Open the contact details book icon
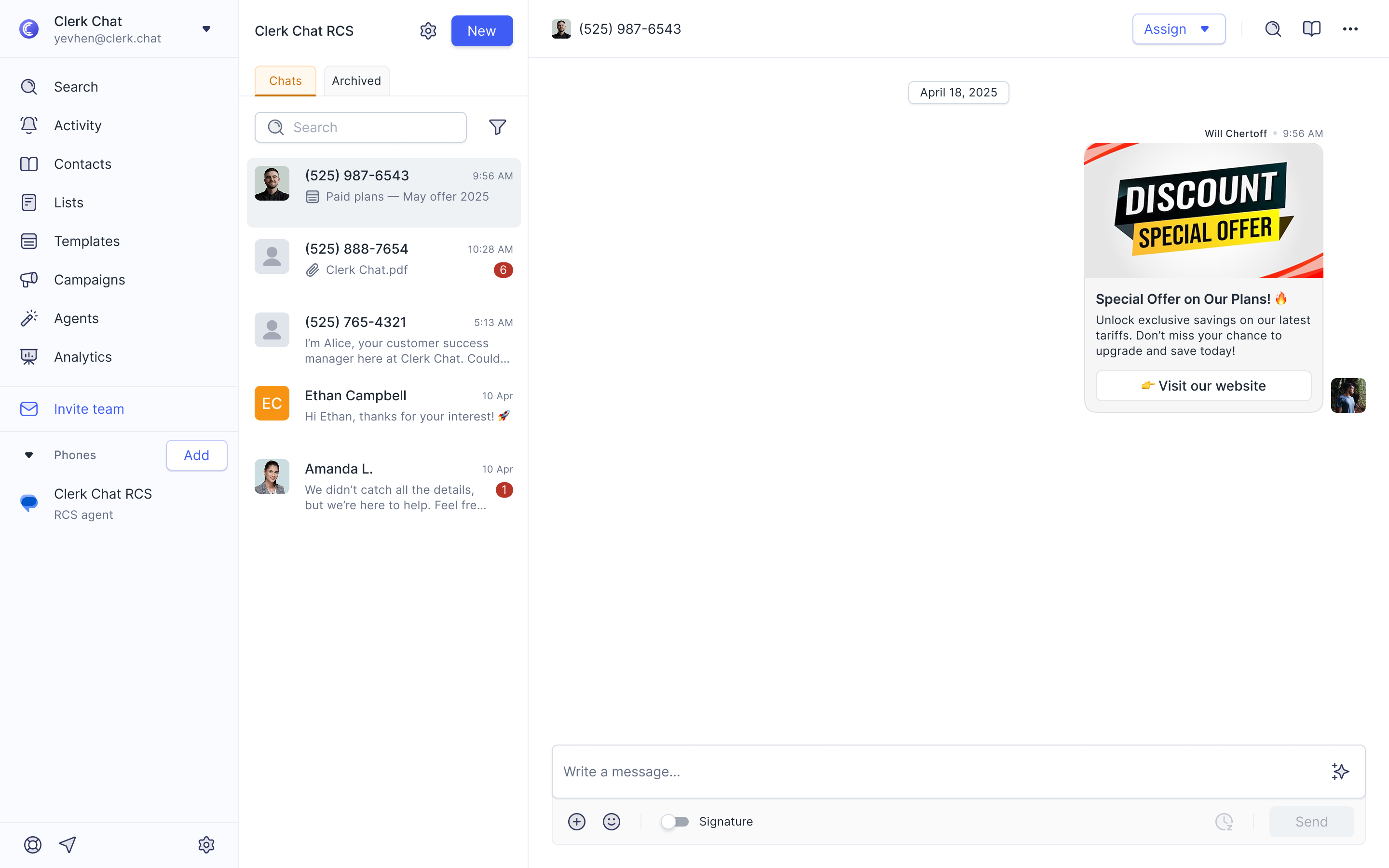The image size is (1389, 868). click(x=1311, y=29)
